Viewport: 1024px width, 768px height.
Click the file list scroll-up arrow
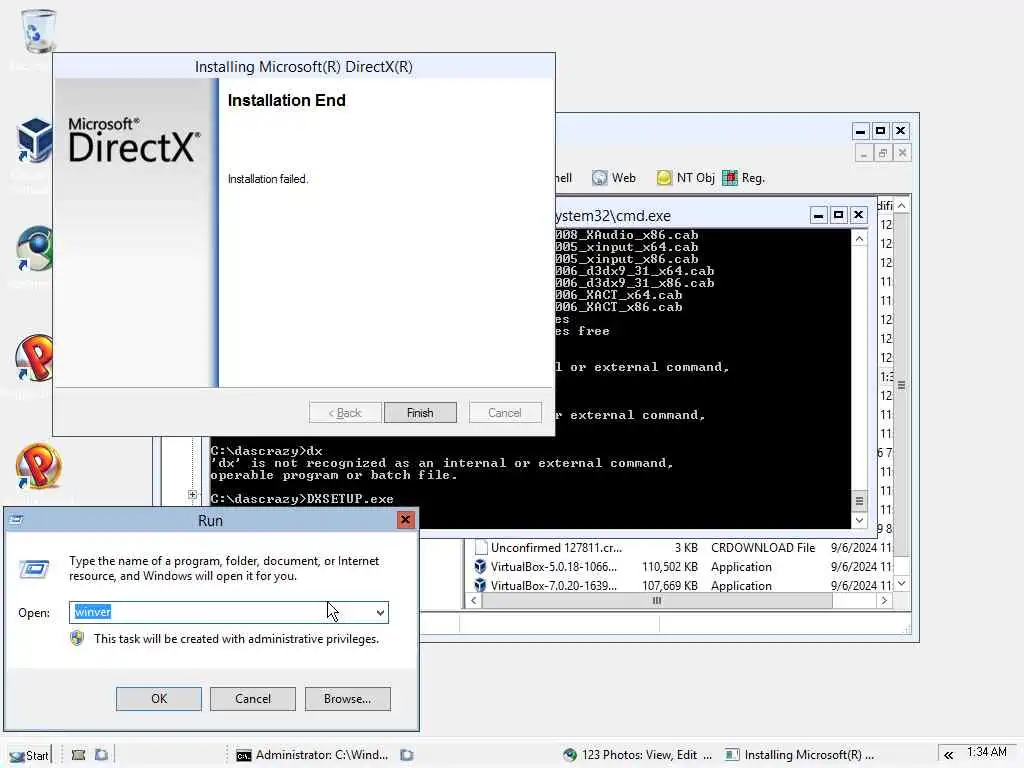(x=902, y=206)
